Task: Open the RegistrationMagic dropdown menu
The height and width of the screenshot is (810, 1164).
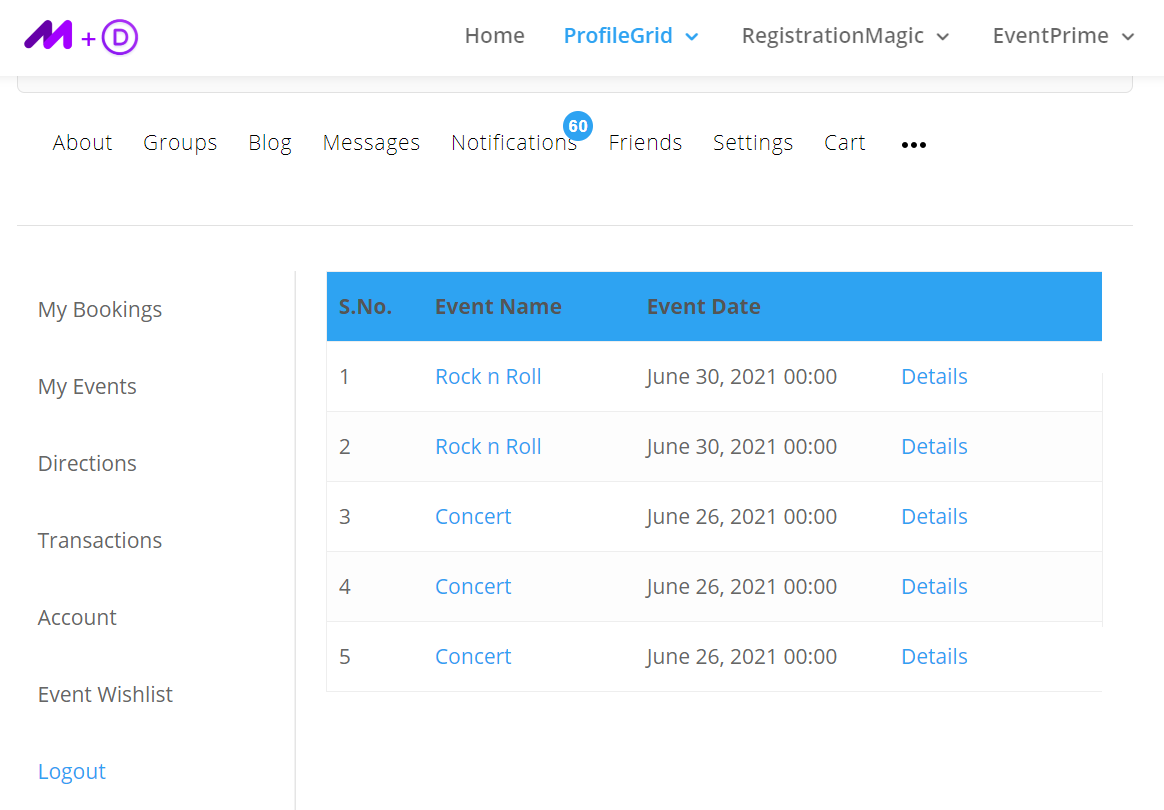Action: (x=845, y=36)
